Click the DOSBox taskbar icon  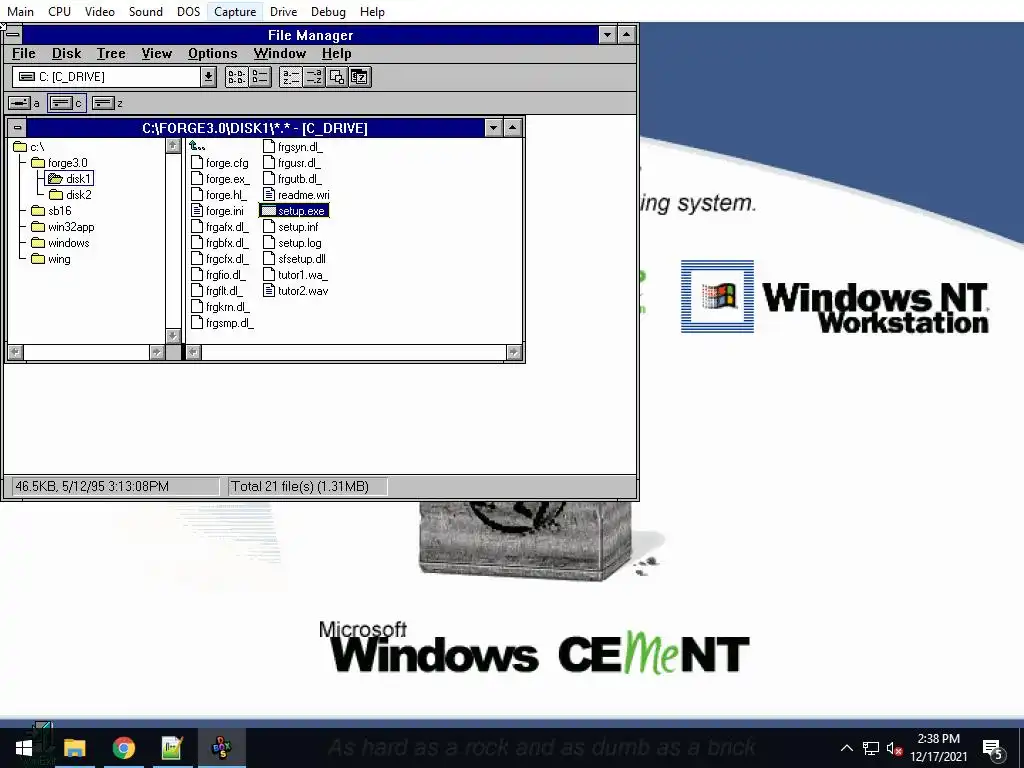click(222, 748)
